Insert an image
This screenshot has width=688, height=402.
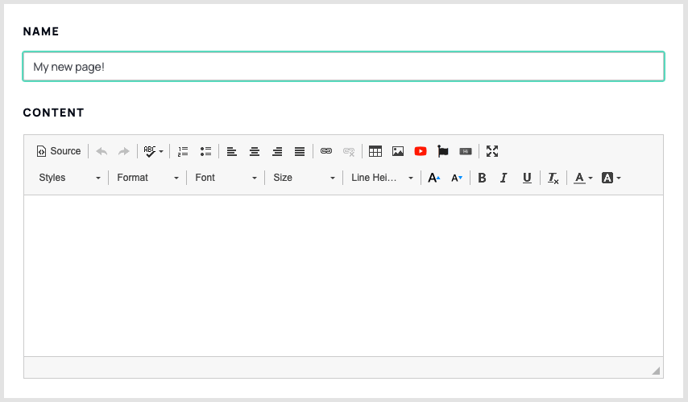tap(398, 151)
